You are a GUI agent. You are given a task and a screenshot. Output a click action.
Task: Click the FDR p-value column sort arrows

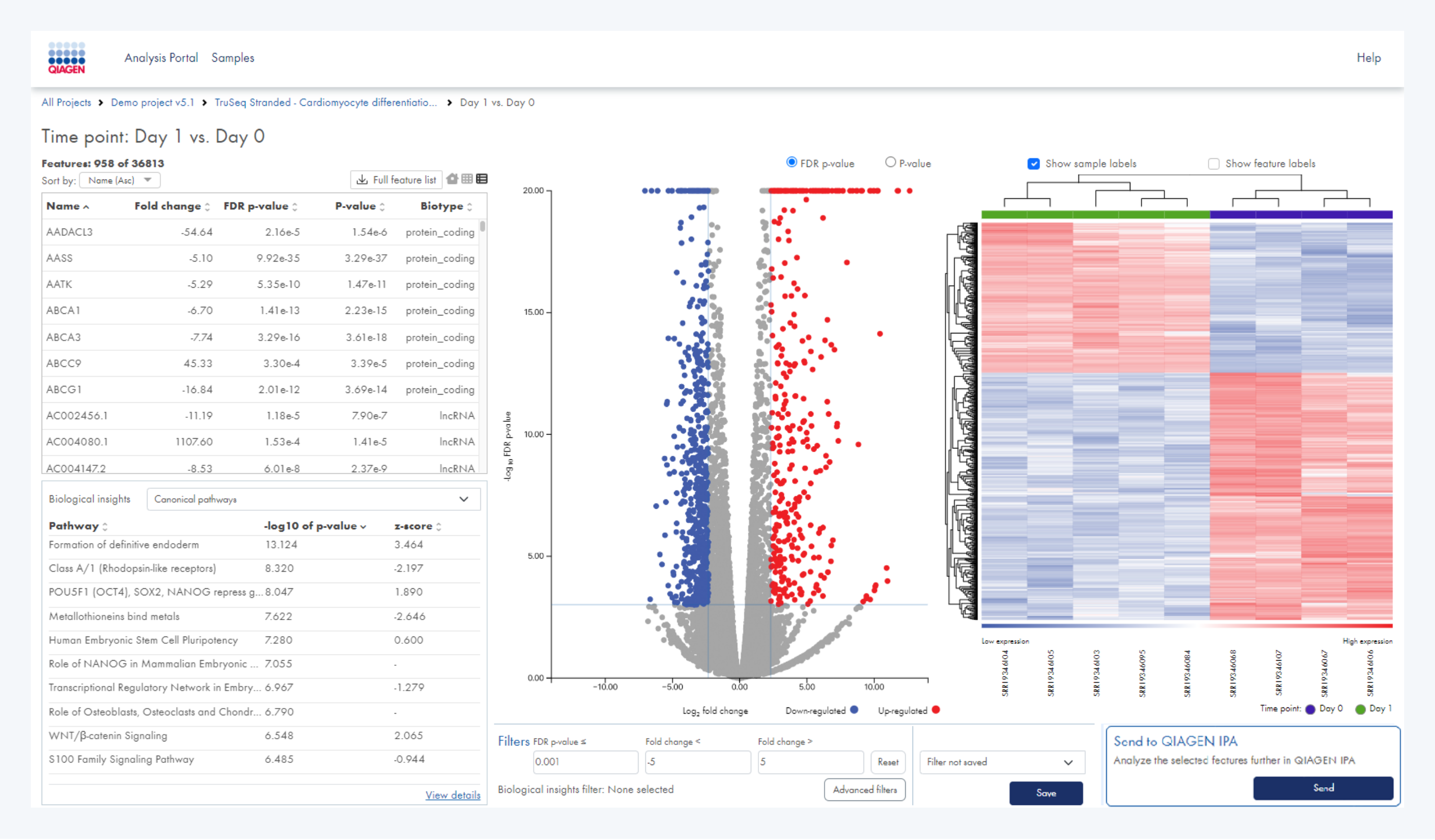click(295, 207)
